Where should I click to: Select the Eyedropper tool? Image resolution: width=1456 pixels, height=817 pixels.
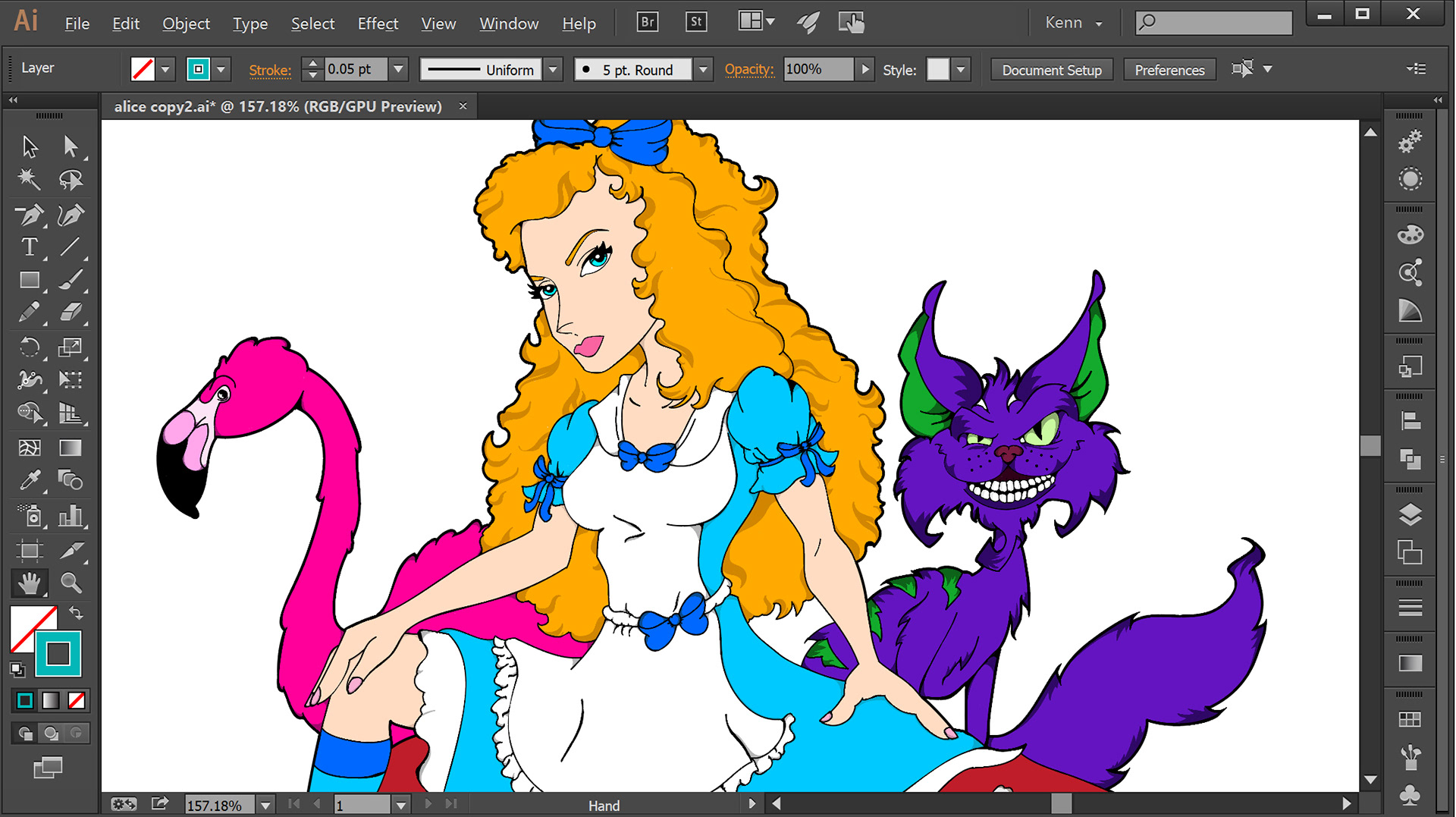(30, 480)
